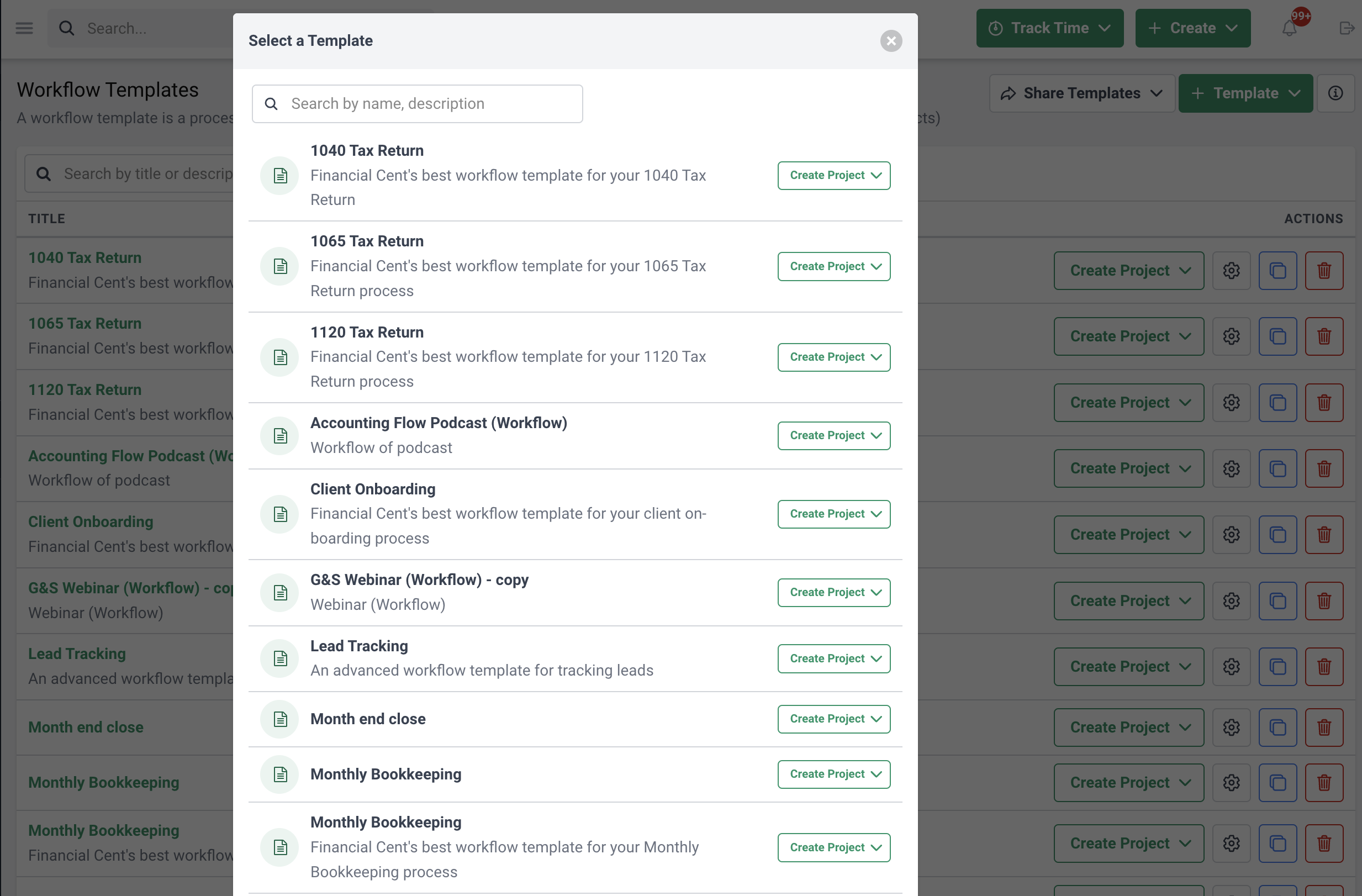Screen dimensions: 1362x896
Task: Open notifications bell with 99+ badge
Action: point(1288,28)
